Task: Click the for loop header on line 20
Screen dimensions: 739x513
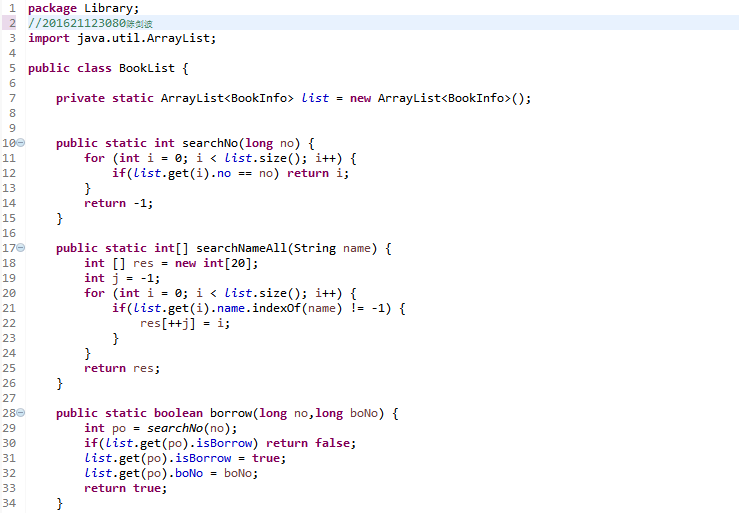Action: (220, 293)
